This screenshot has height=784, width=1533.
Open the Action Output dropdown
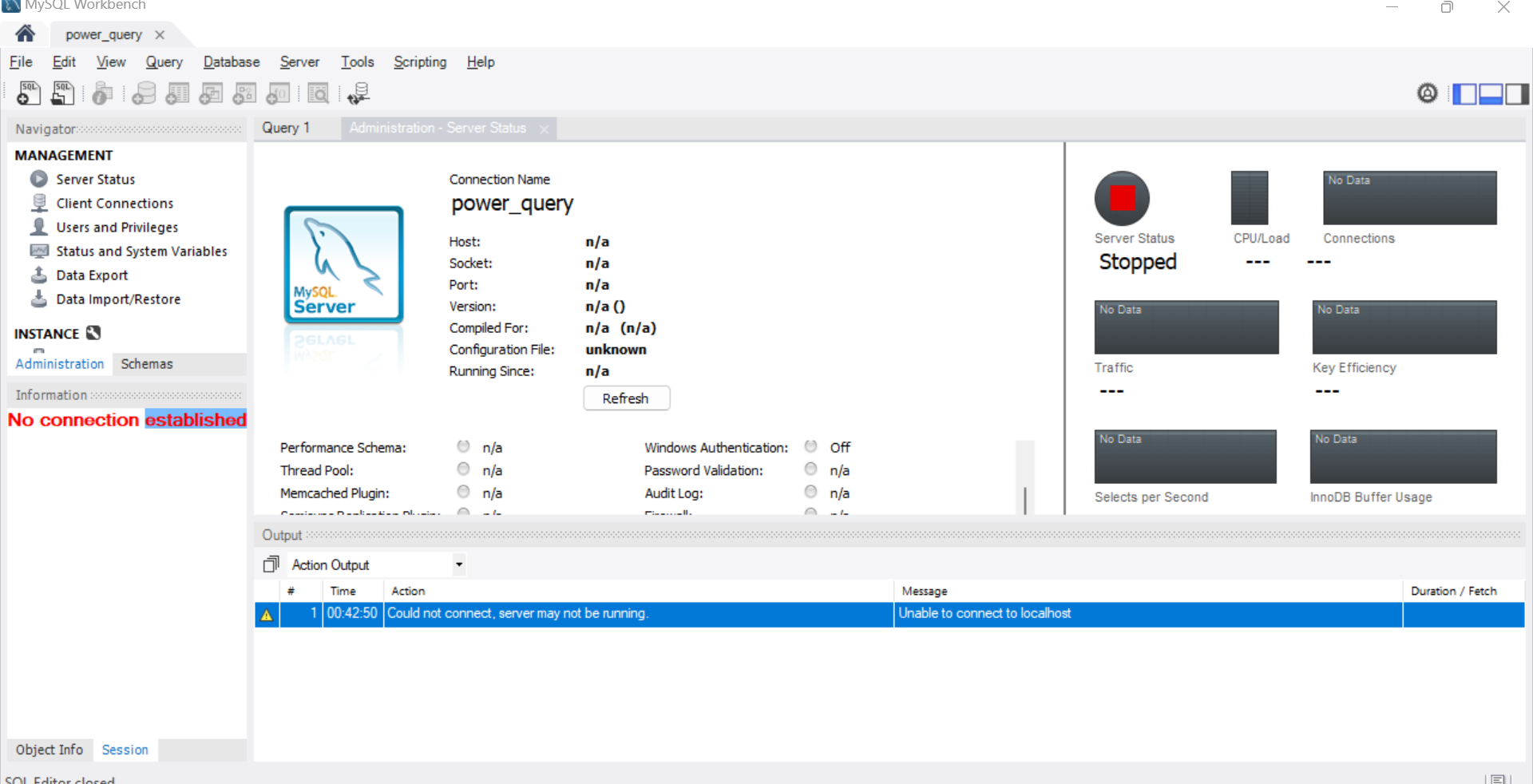pyautogui.click(x=459, y=564)
